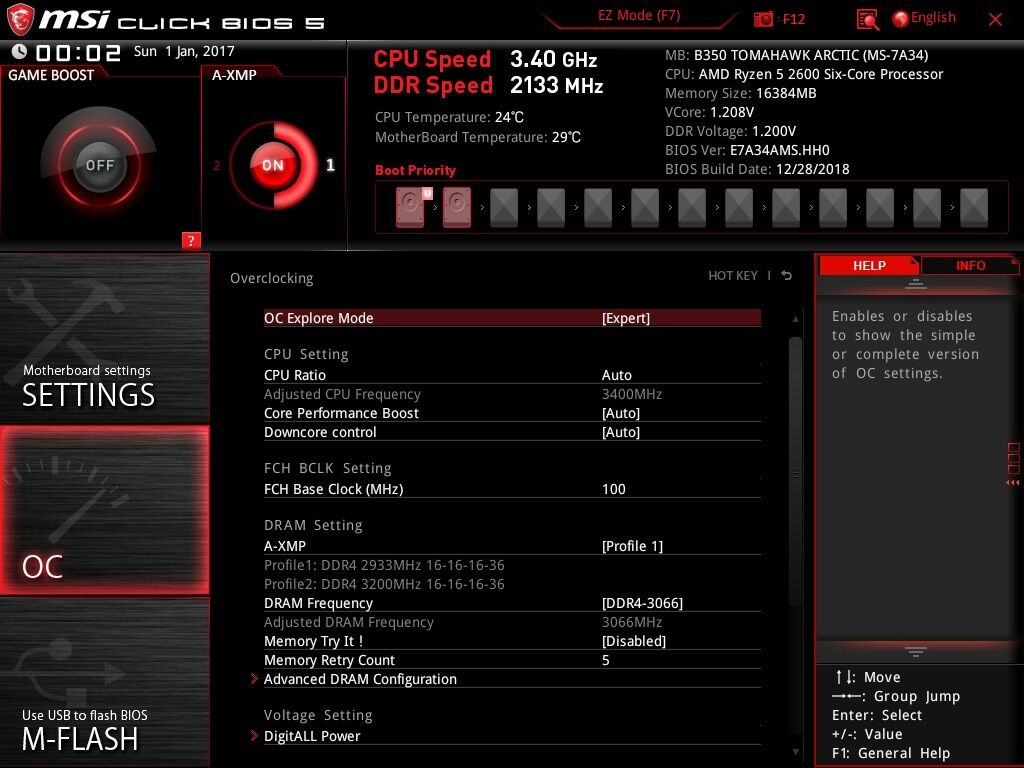This screenshot has width=1024, height=768.
Task: Open the English language selector
Action: pos(933,18)
